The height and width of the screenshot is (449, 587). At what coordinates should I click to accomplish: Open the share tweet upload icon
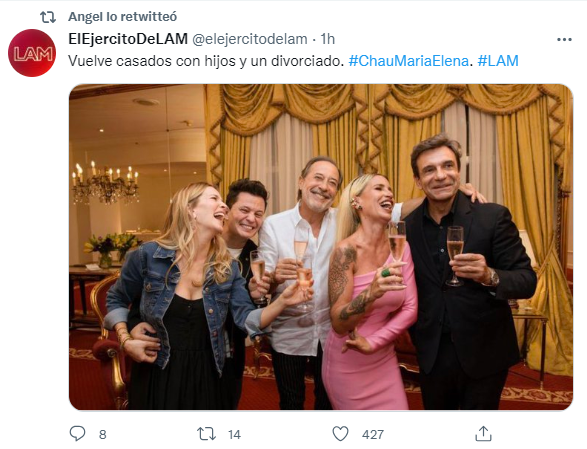point(483,434)
